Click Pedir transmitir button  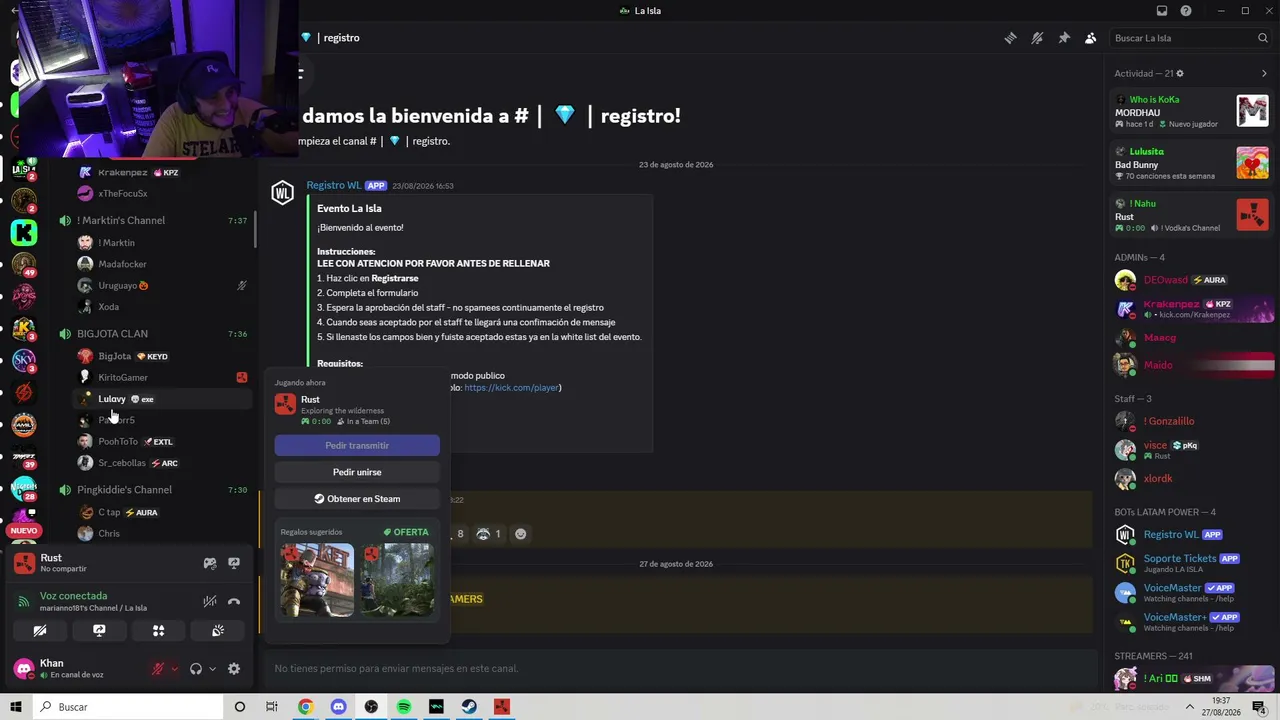[x=357, y=445]
